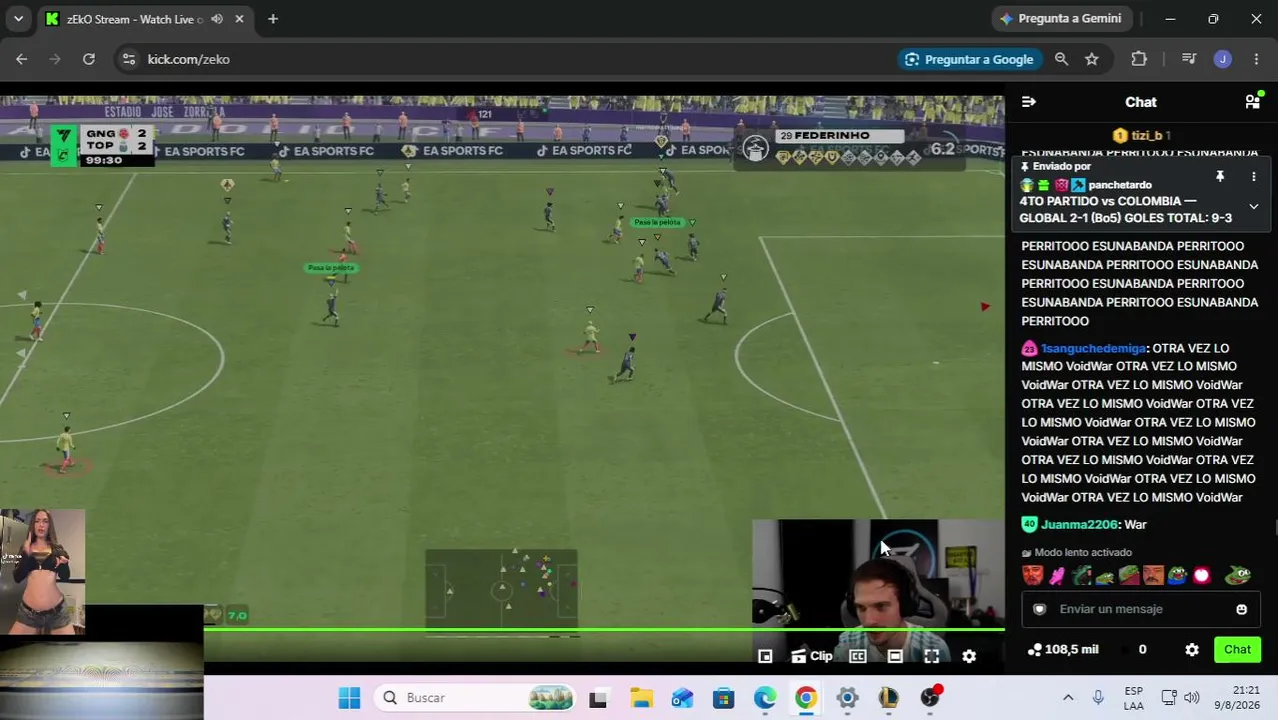Reload the kick.com page
1278x720 pixels.
point(89,59)
